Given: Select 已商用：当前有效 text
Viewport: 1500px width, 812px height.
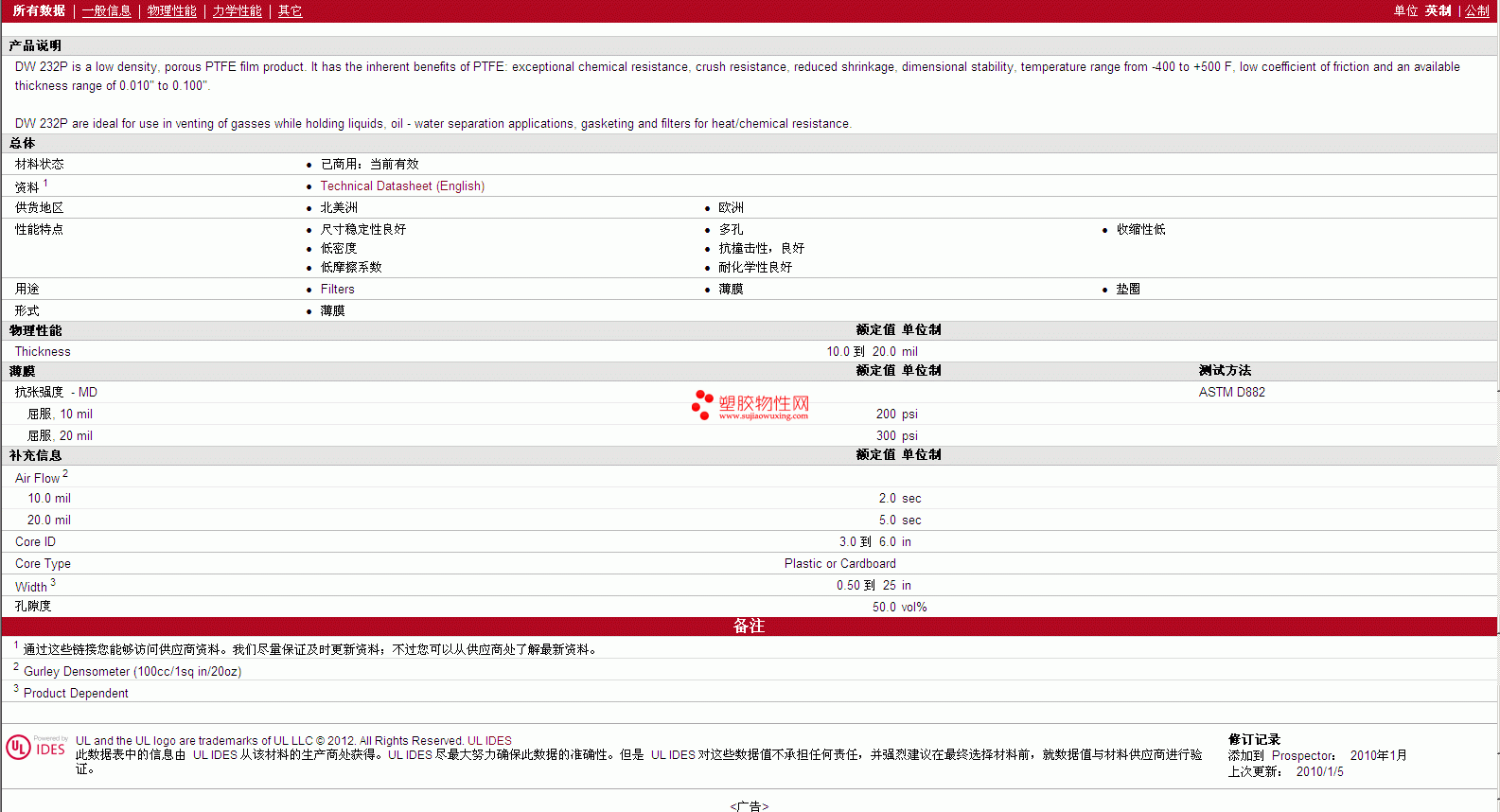Looking at the screenshot, I should (369, 165).
